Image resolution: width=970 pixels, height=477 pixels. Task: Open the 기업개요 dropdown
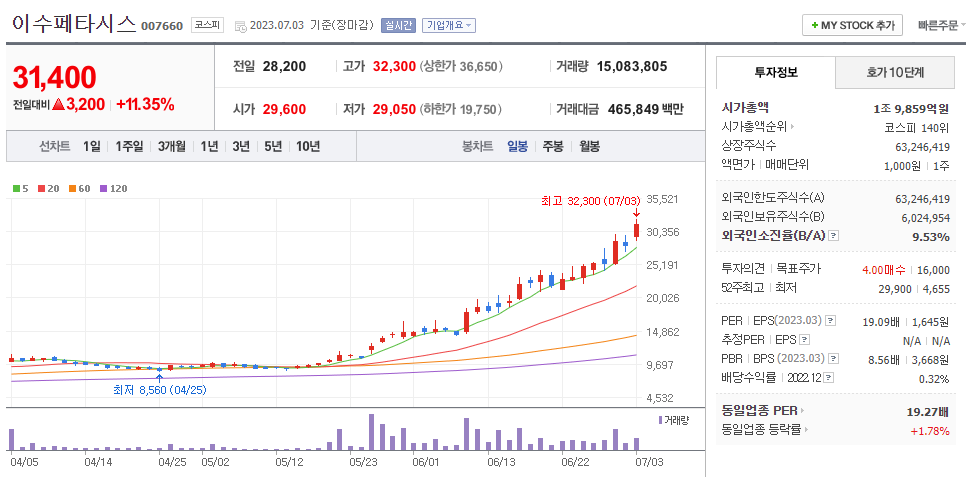pyautogui.click(x=449, y=25)
